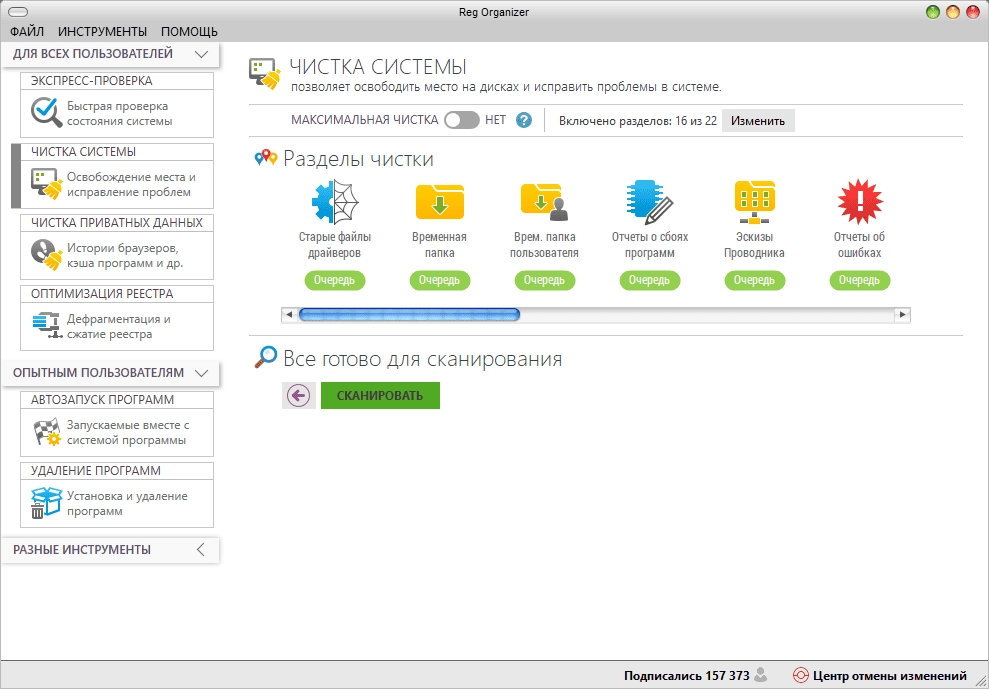989x689 pixels.
Task: Click the magnifier icon beside Все готово
Action: click(x=266, y=357)
